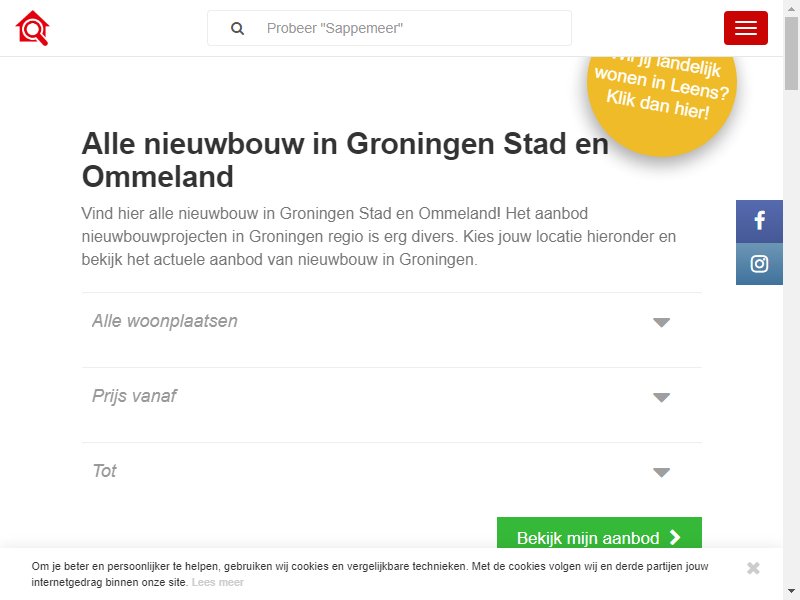Open the Lees meer cookie link

point(218,582)
